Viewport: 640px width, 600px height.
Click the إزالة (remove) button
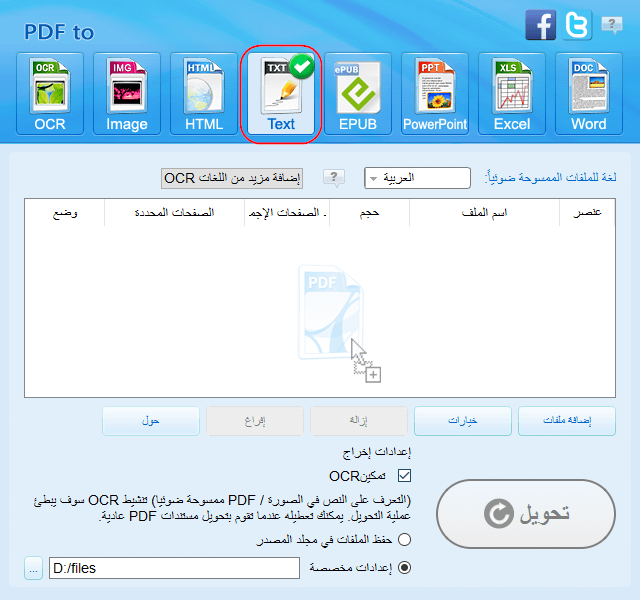359,421
